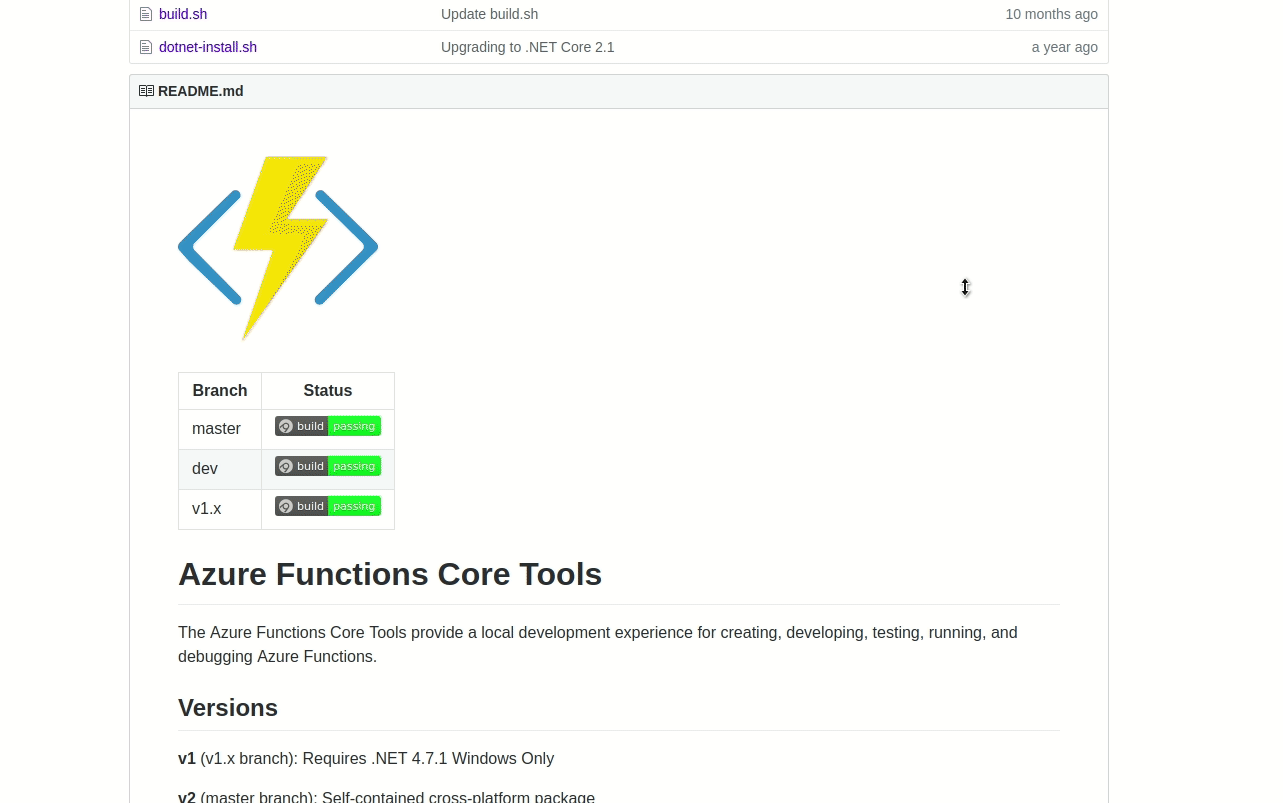Click the Branch column header
Viewport: 1283px width, 803px height.
pos(219,390)
